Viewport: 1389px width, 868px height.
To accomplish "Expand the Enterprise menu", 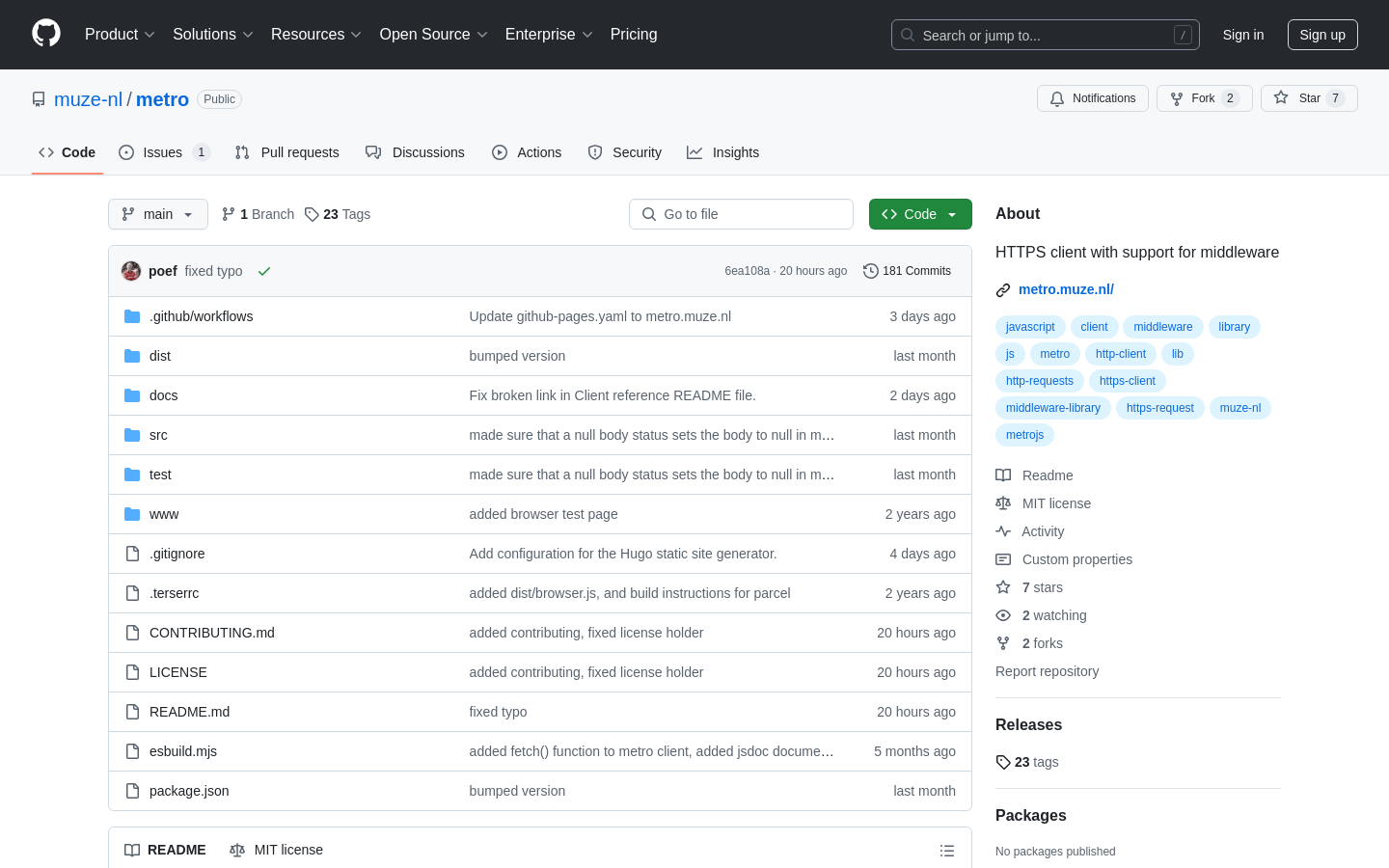I will click(x=549, y=35).
